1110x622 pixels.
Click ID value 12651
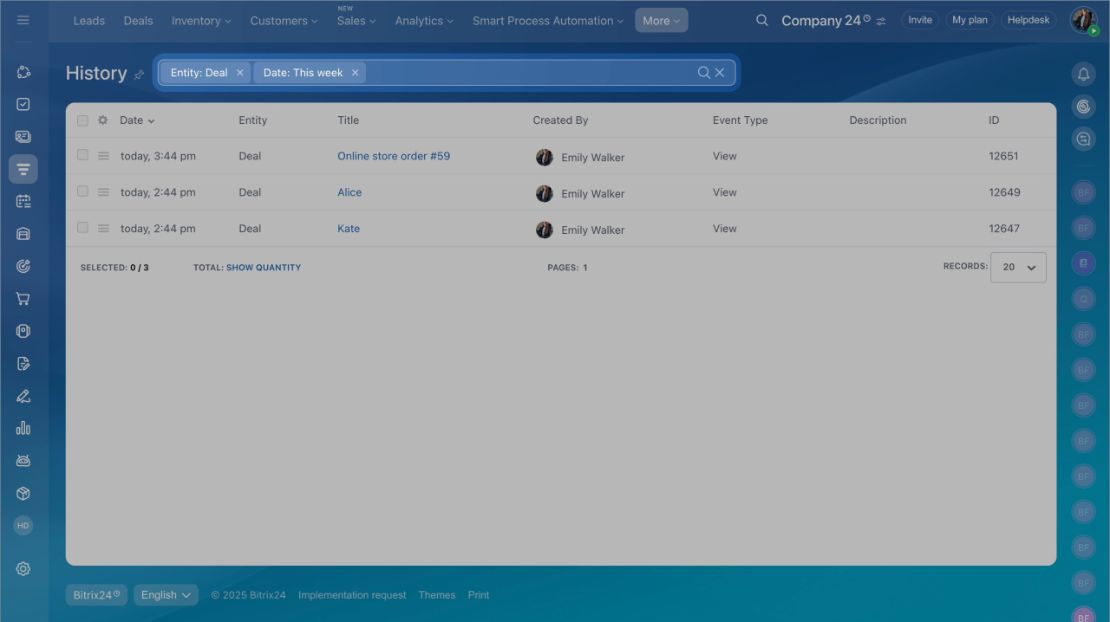tap(1003, 156)
